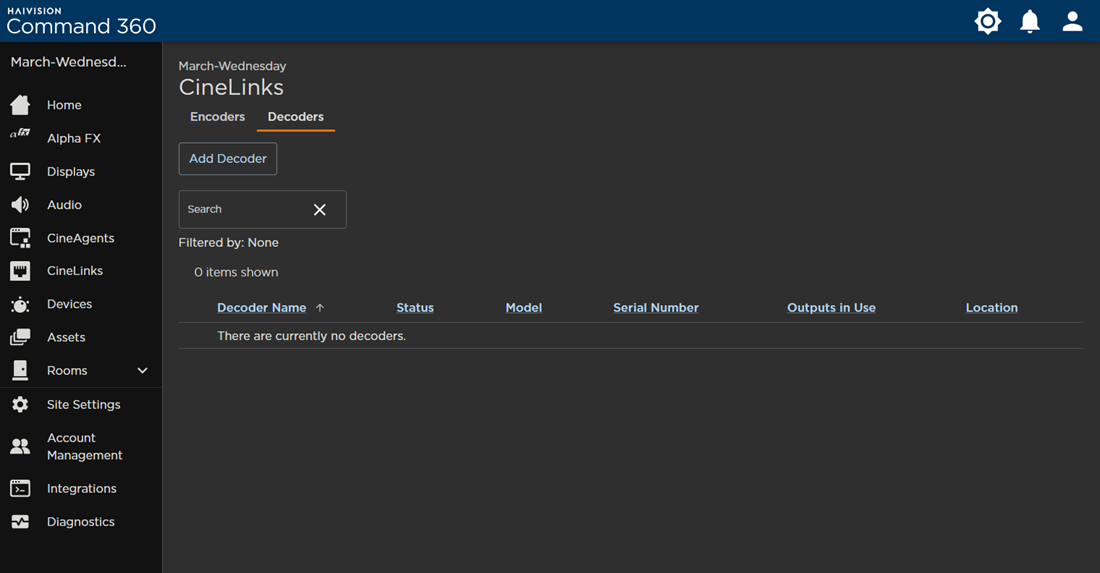The height and width of the screenshot is (573, 1100).
Task: Click the CineAgents sidebar icon
Action: pos(20,238)
